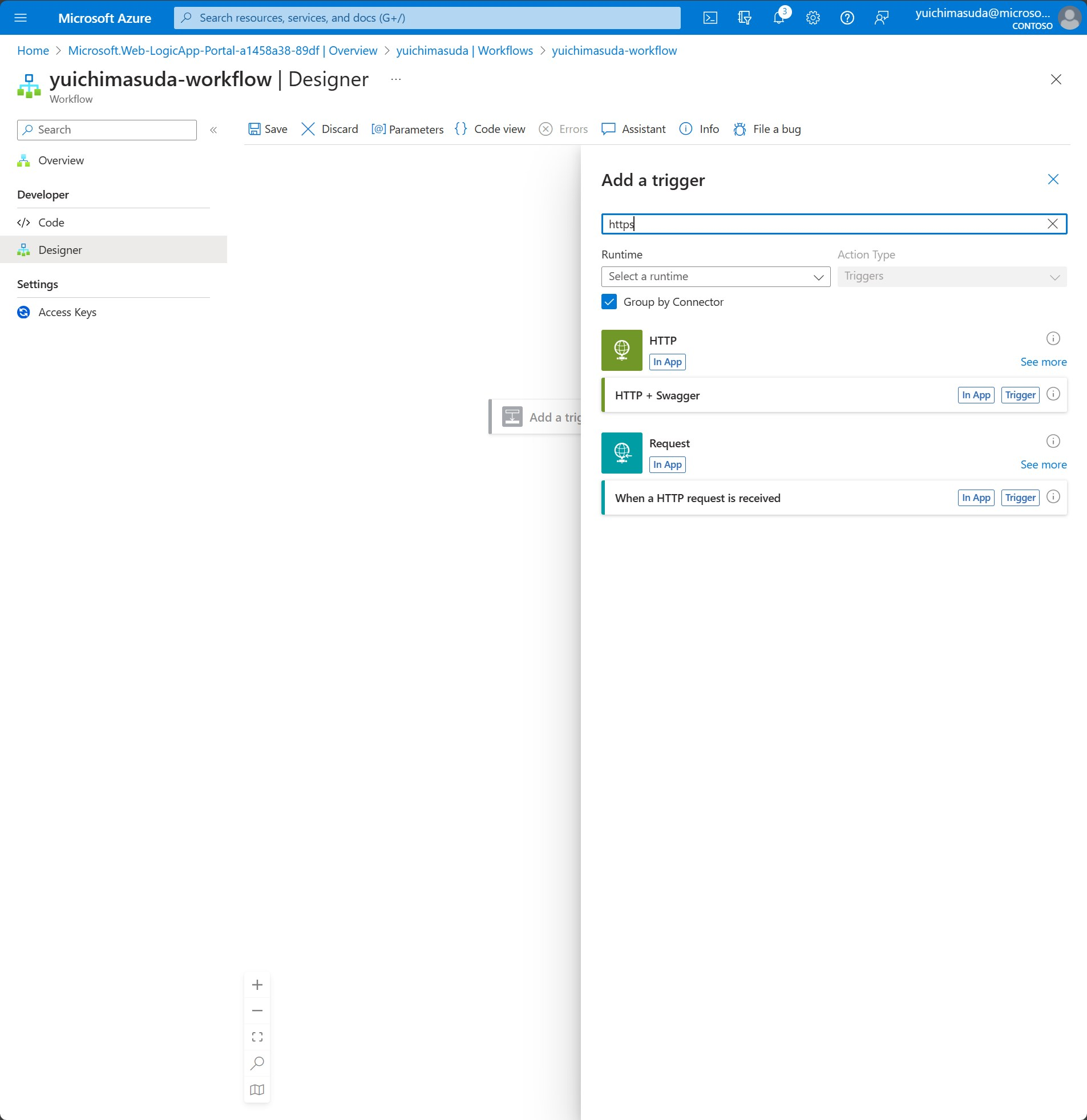
Task: Open the Directories and subscriptions filter icon
Action: coord(744,18)
